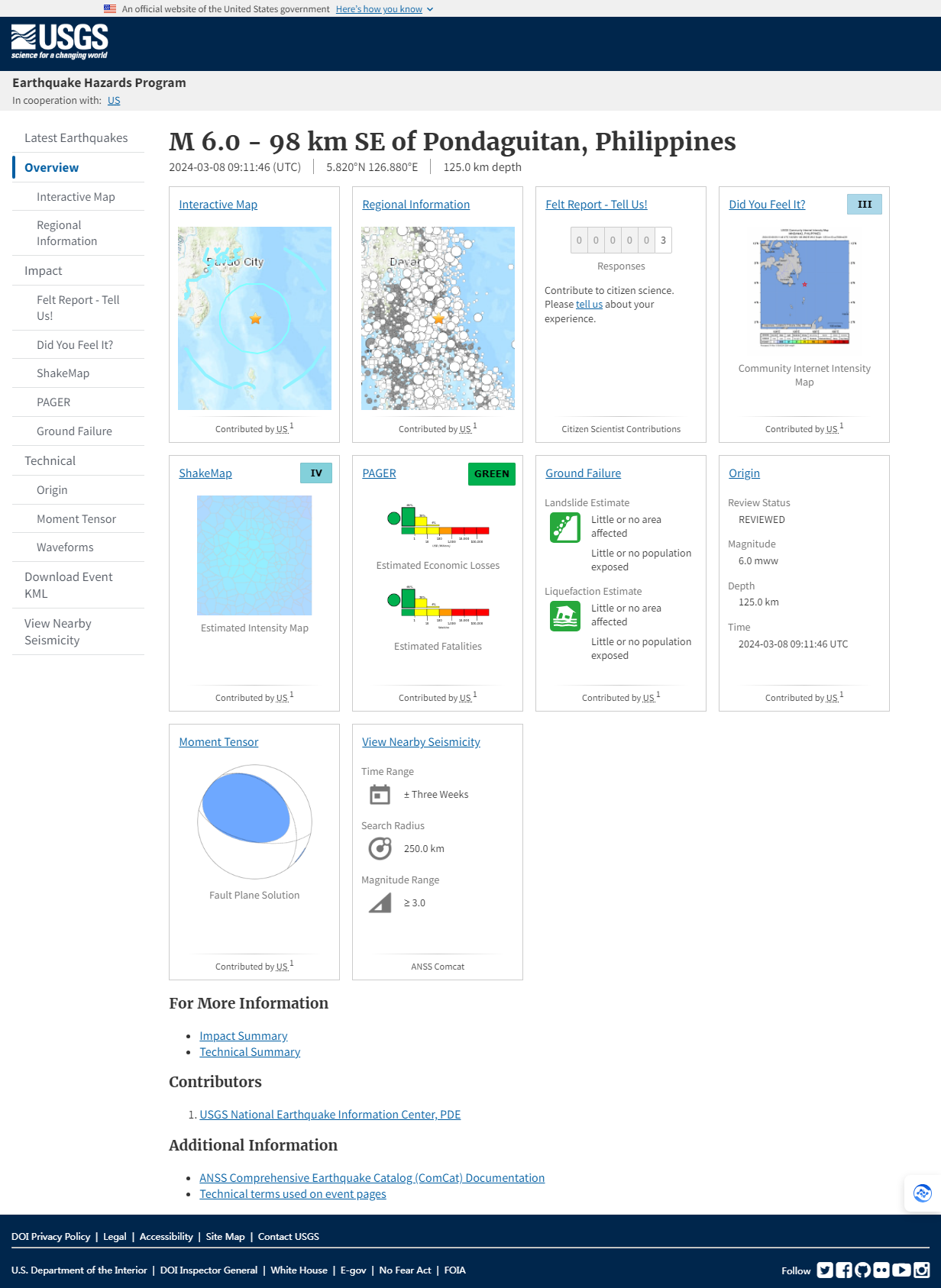Viewport: 941px width, 1288px height.
Task: Click the Magnitude Range triangle icon
Action: pos(380,903)
